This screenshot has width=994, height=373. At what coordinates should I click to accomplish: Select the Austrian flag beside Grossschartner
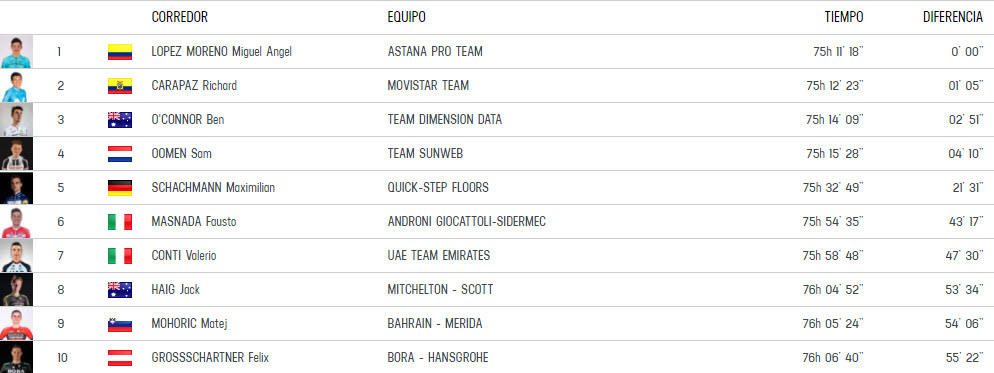[x=120, y=358]
